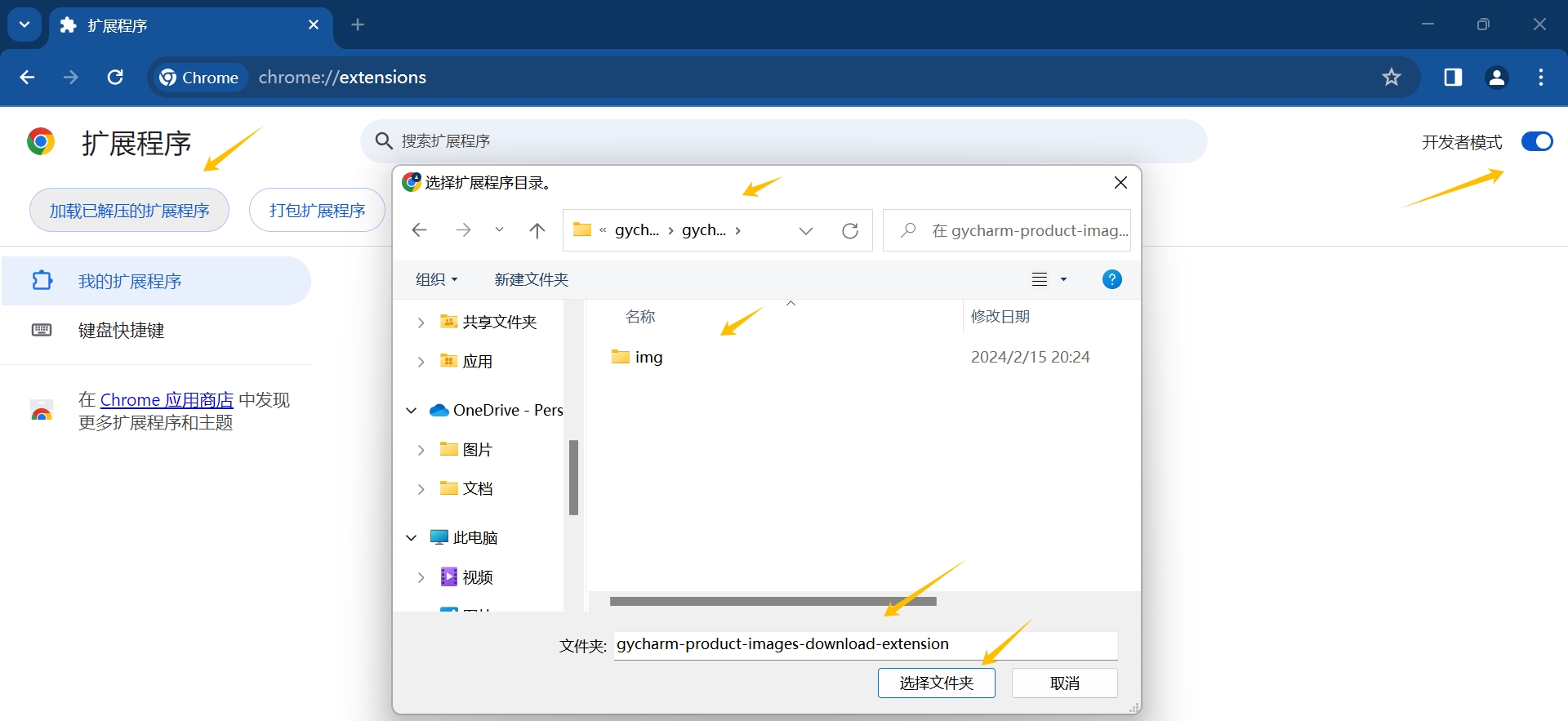Viewport: 1568px width, 721px height.
Task: Open a new tab with plus button
Action: [358, 24]
